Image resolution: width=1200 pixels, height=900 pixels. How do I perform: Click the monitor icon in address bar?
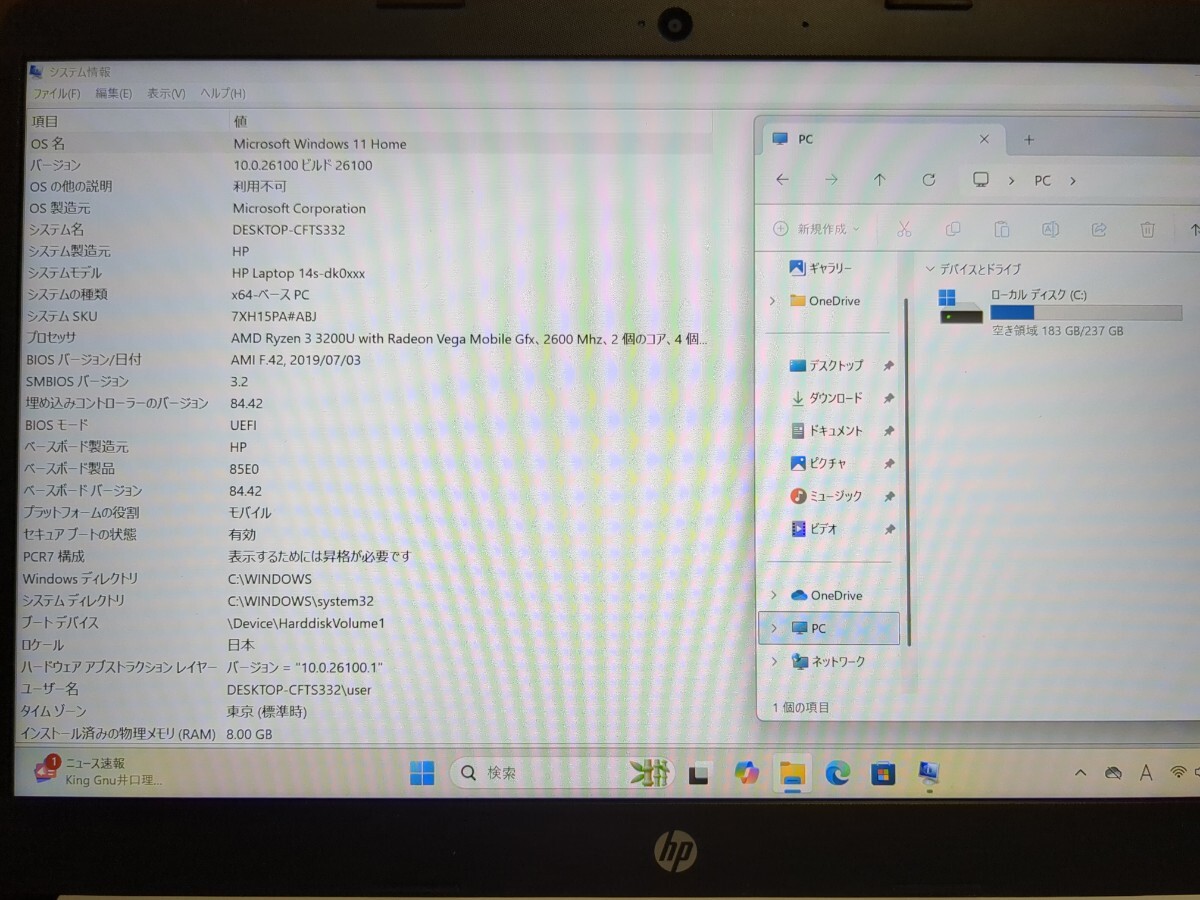pos(981,180)
